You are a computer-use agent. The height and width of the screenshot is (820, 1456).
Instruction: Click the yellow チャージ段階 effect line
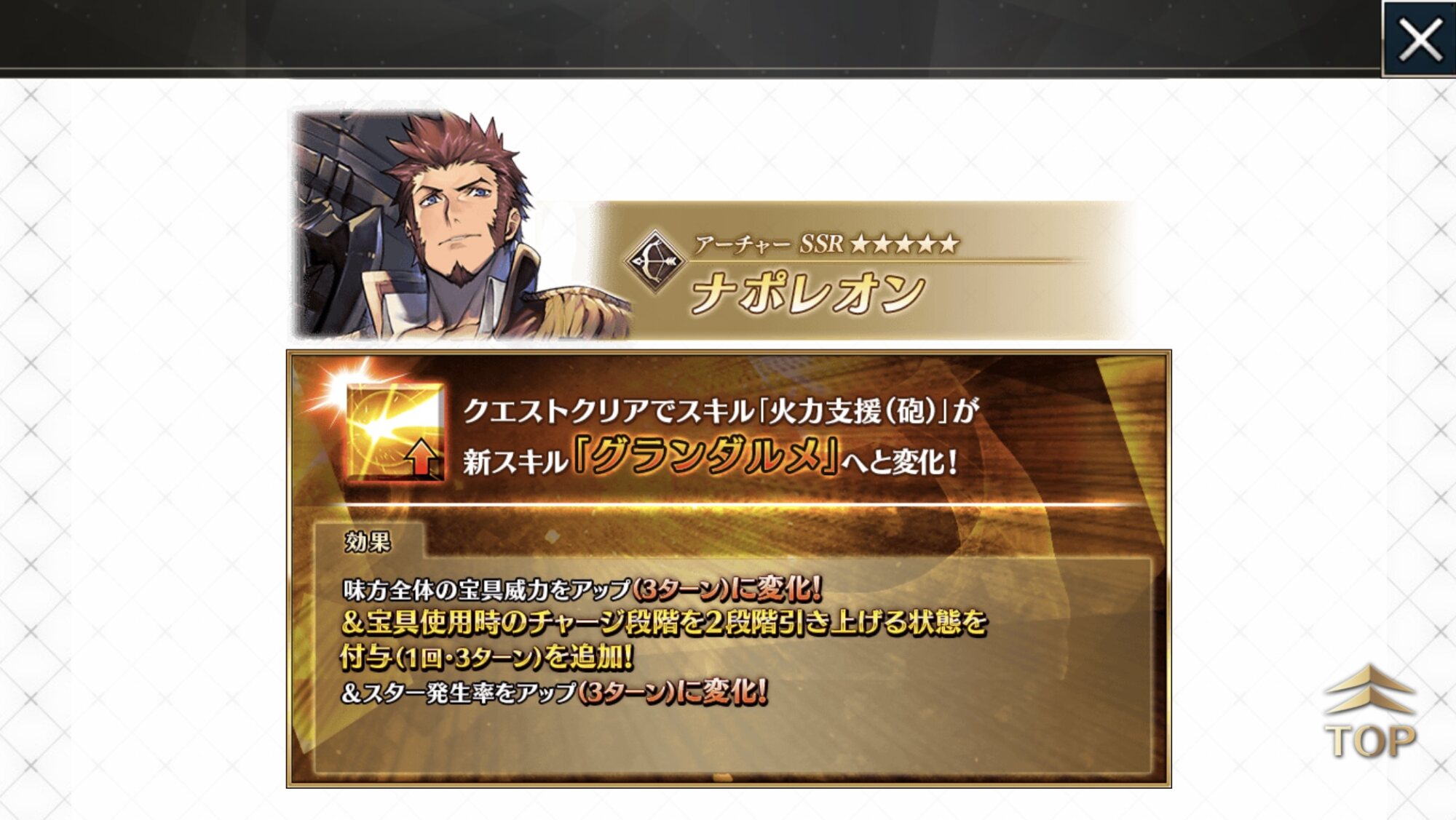(664, 623)
